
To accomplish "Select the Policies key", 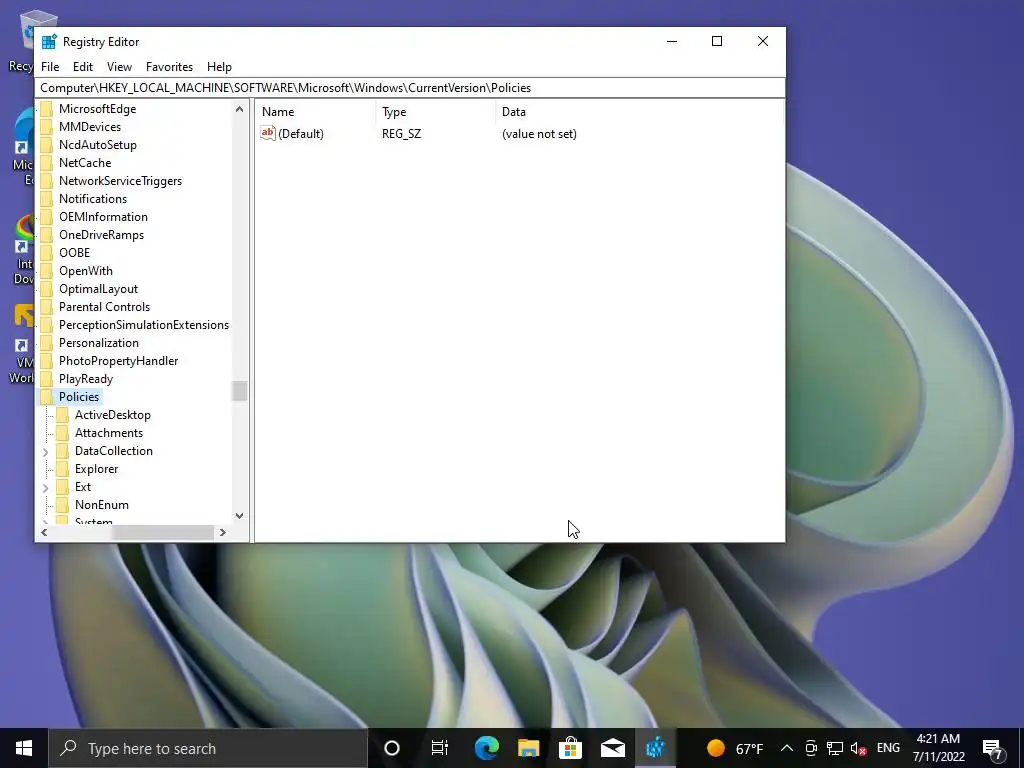I will tap(79, 397).
